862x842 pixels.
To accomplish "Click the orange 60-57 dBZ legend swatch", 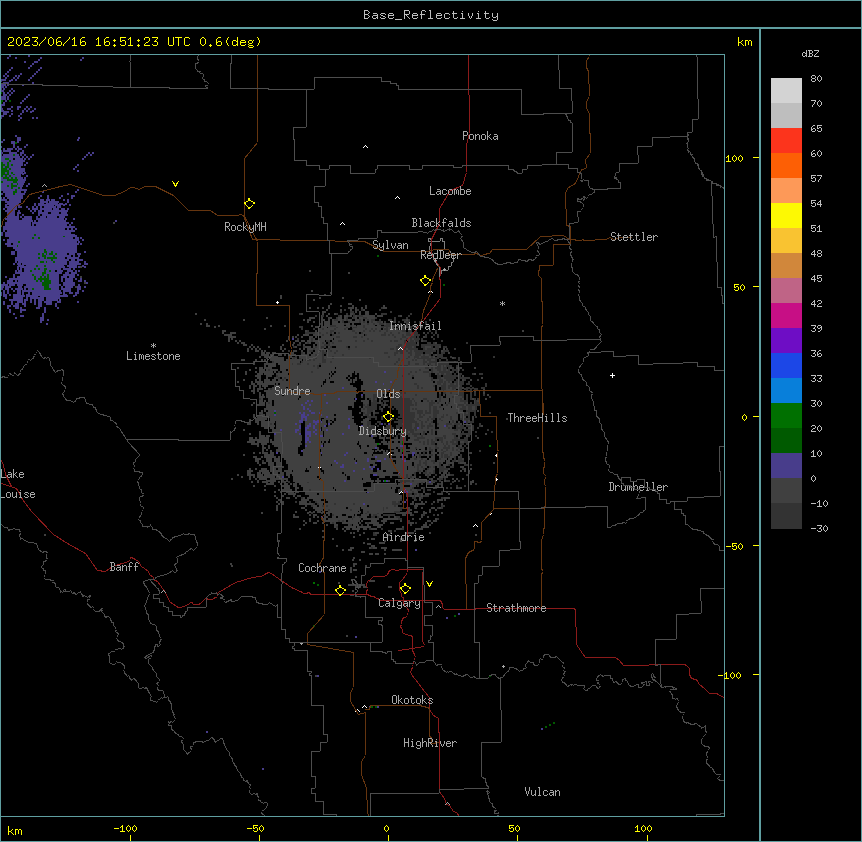I will coord(786,165).
